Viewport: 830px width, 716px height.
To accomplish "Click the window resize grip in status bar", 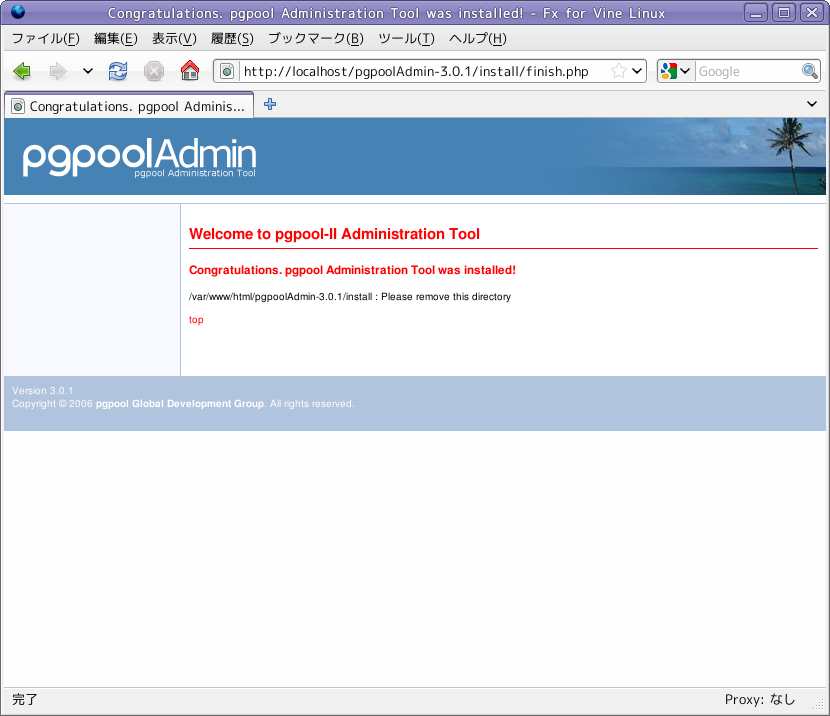I will point(819,704).
